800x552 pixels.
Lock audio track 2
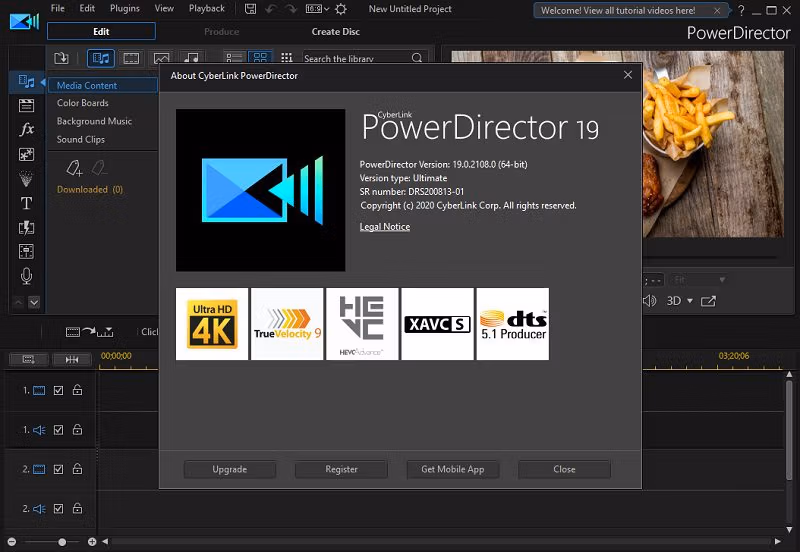tap(78, 508)
